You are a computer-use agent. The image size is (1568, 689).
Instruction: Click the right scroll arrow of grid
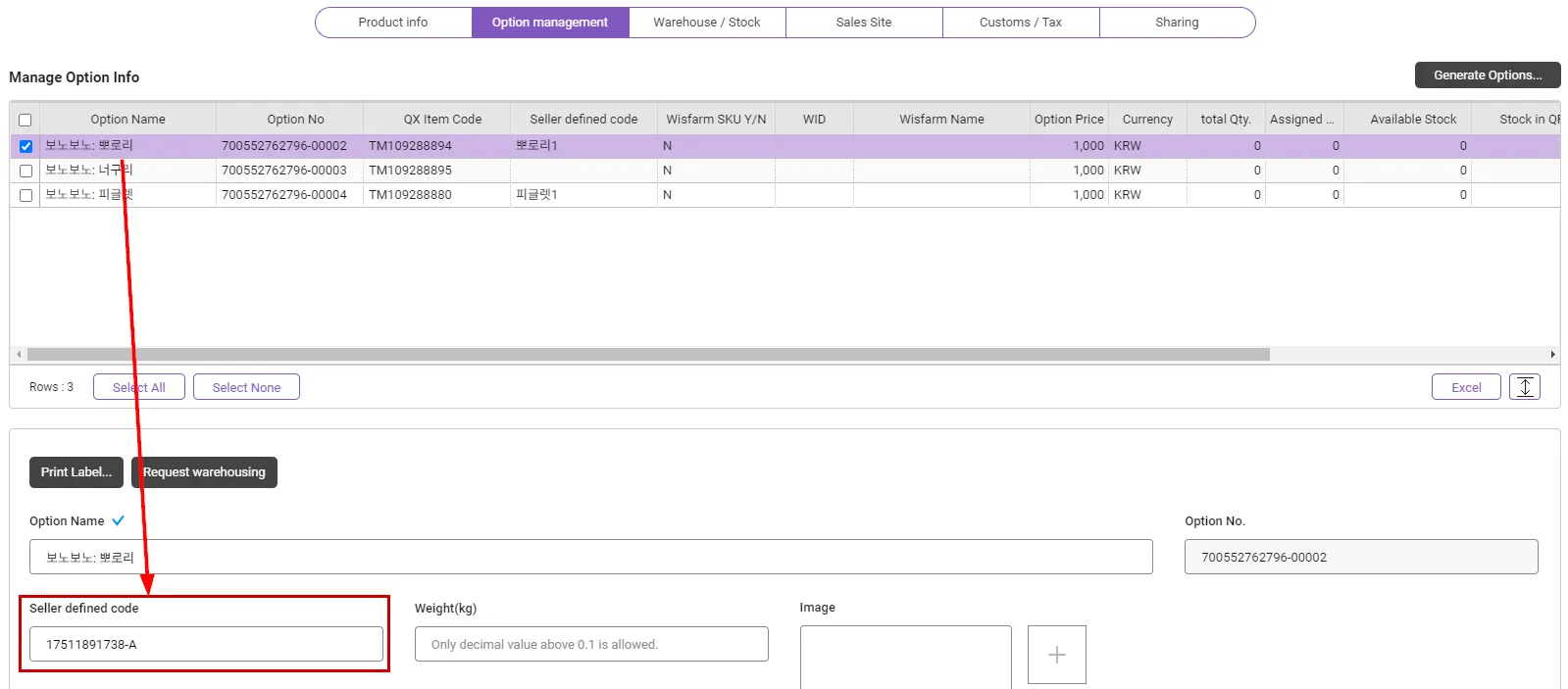pyautogui.click(x=1551, y=355)
